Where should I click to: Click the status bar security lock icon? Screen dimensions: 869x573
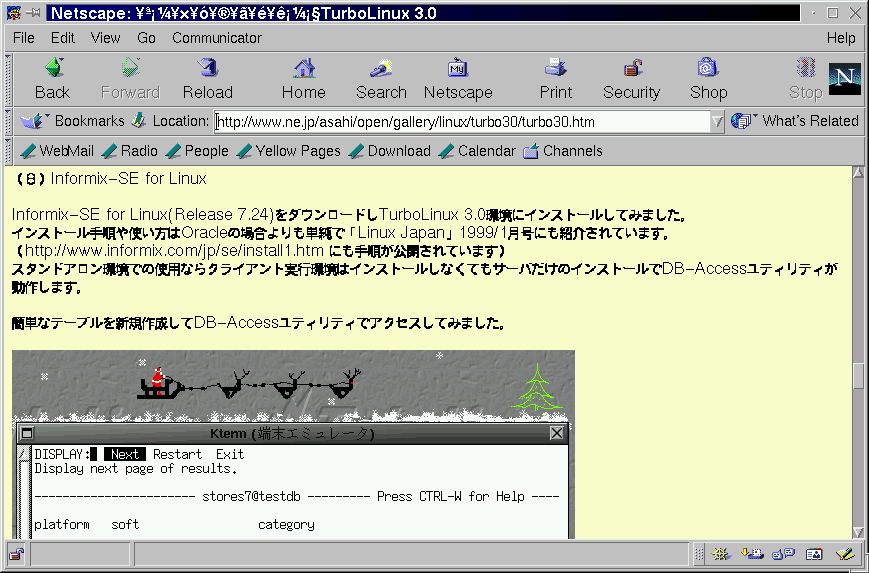pos(17,554)
